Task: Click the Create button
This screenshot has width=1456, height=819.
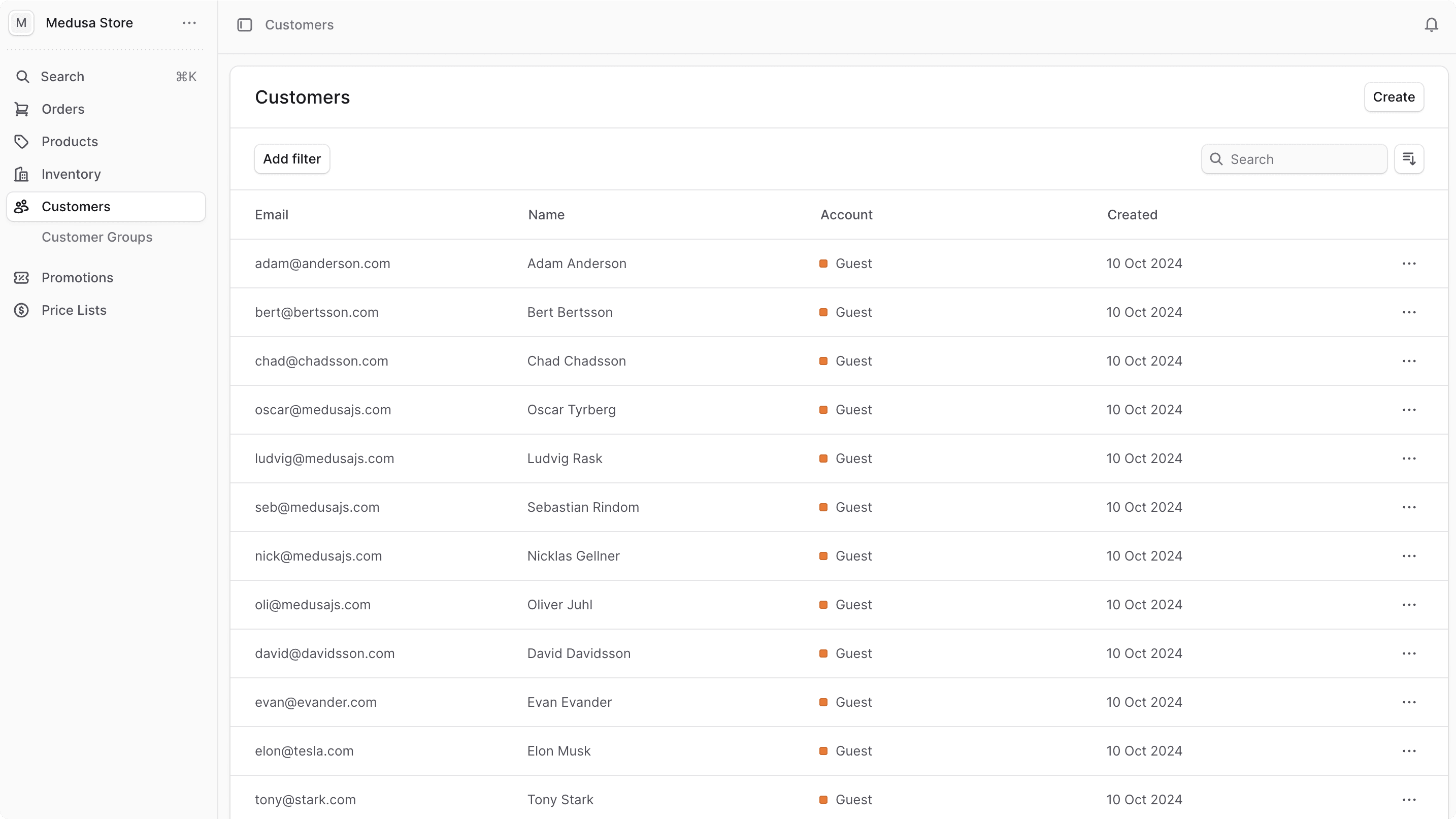Action: 1393,96
